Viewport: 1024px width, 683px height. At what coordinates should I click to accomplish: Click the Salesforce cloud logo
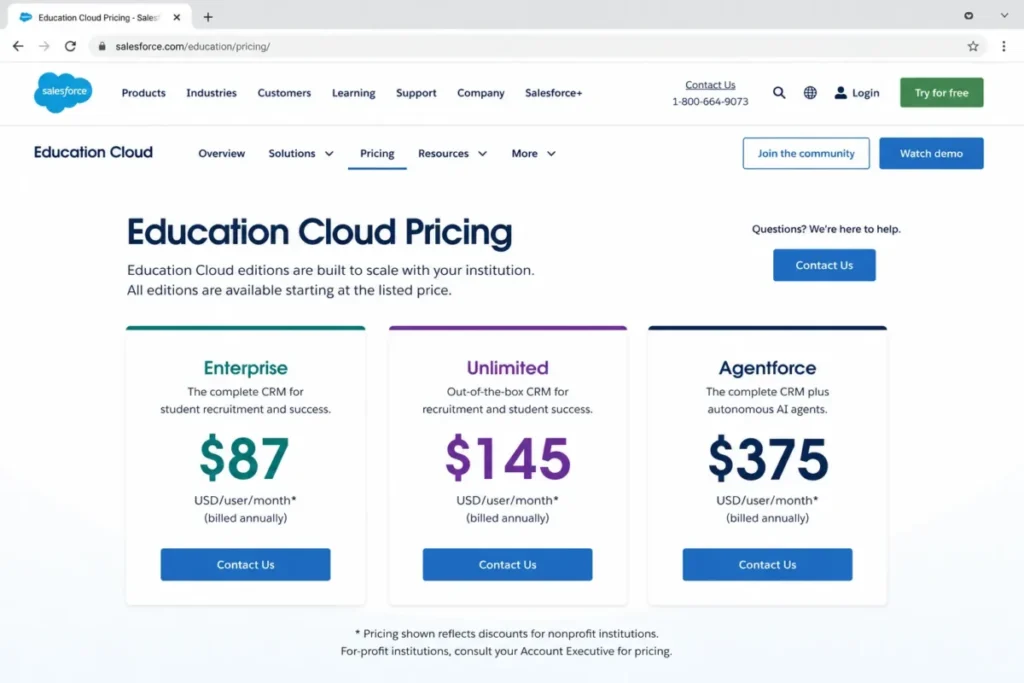tap(63, 92)
